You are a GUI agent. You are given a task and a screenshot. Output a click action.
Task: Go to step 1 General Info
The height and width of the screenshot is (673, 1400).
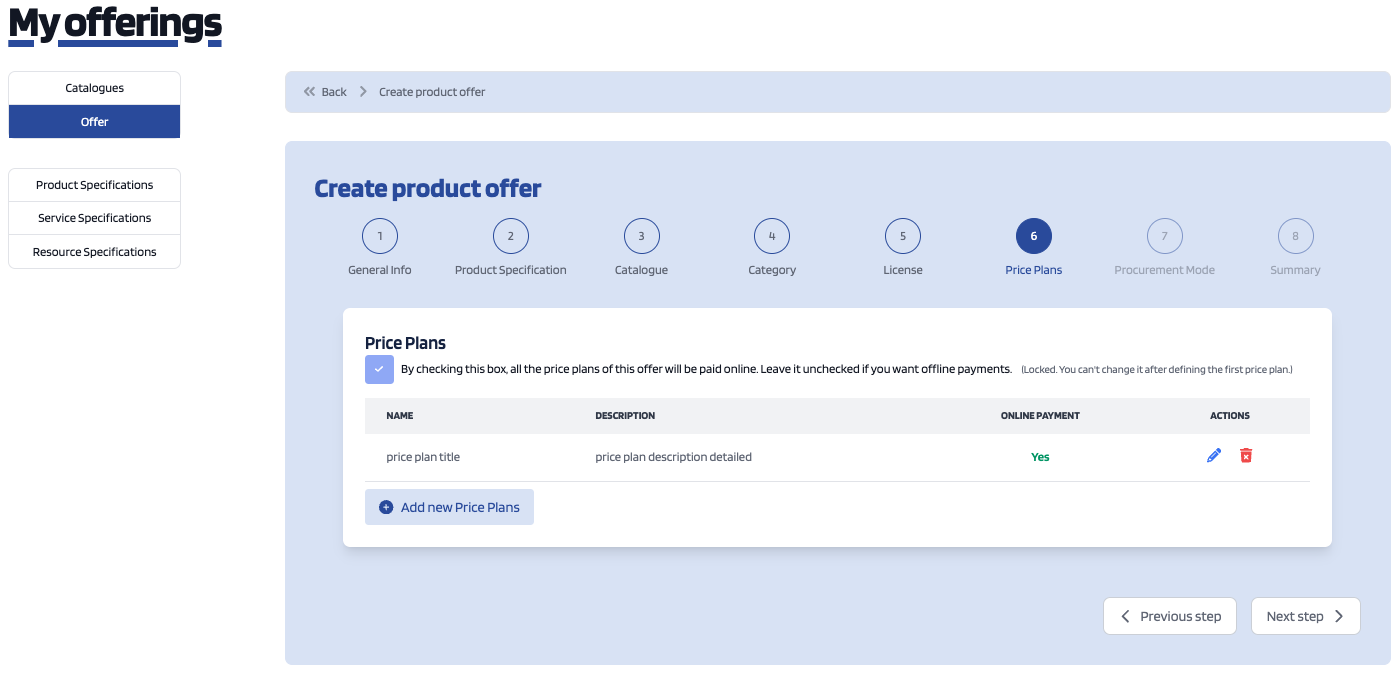click(x=380, y=237)
